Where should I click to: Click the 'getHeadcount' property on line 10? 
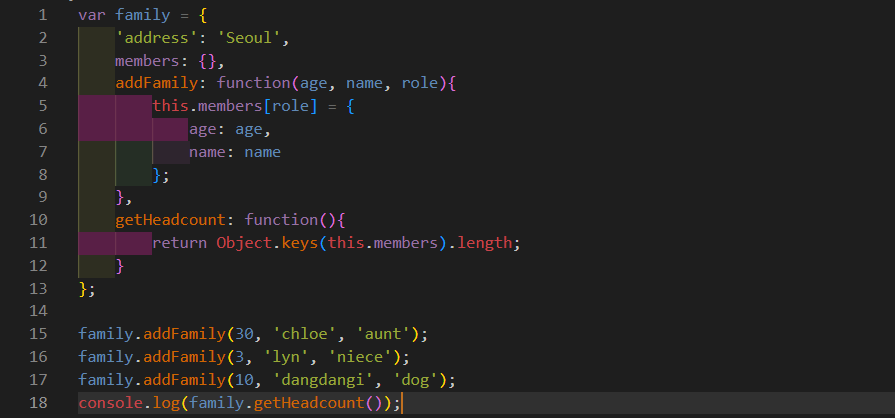171,220
